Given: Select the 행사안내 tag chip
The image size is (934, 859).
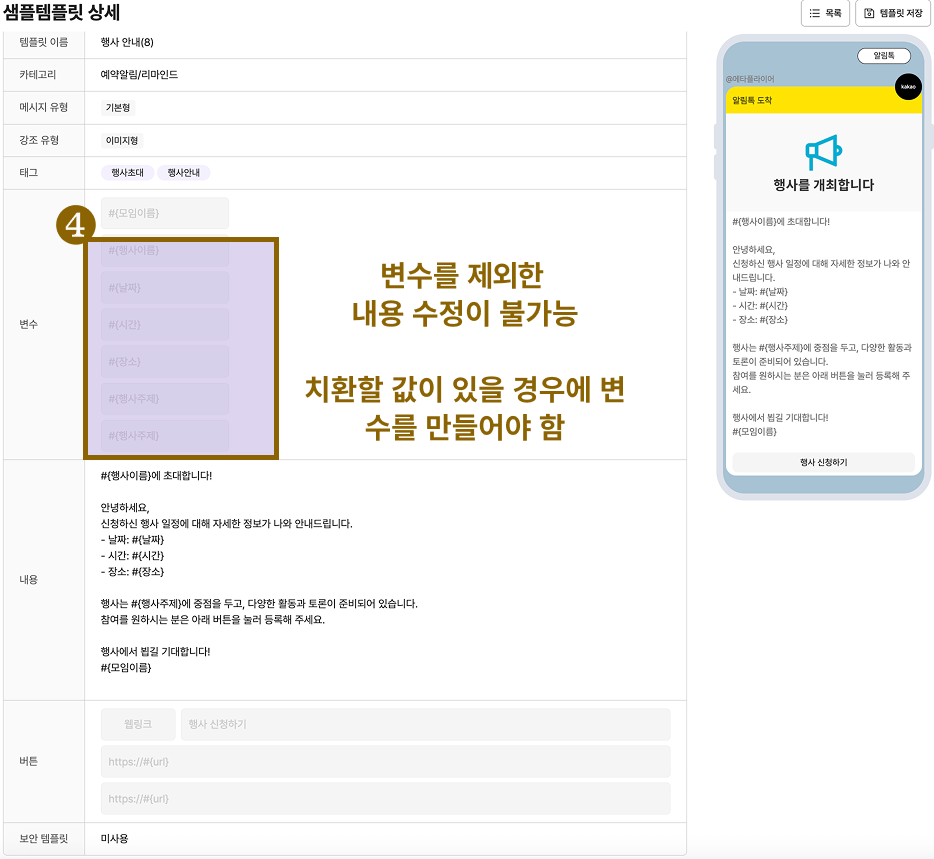Looking at the screenshot, I should pos(183,173).
